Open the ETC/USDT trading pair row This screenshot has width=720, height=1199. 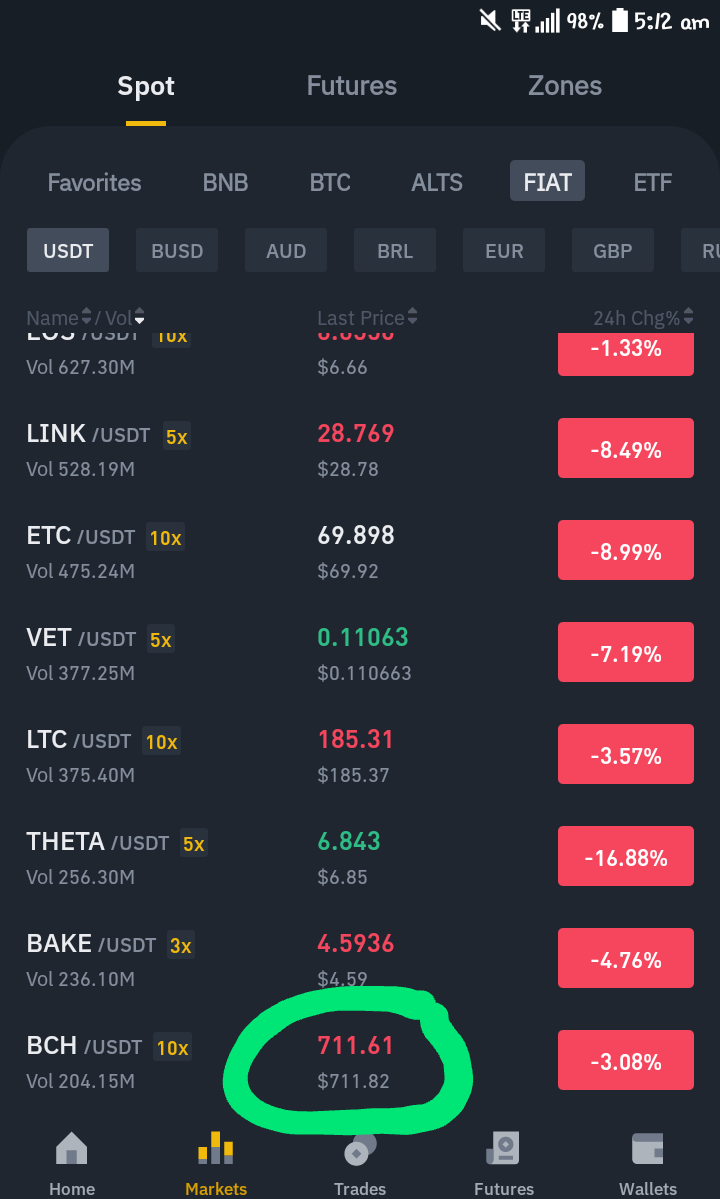tap(360, 551)
